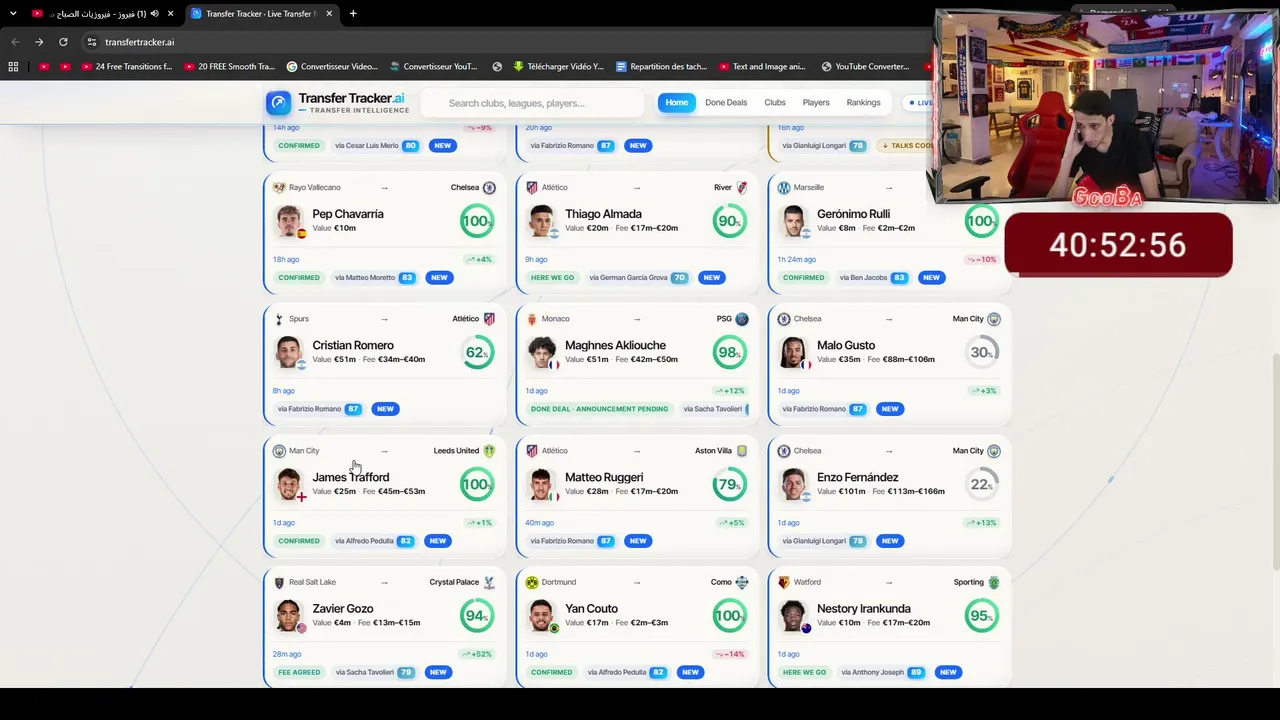Click the Sporting crest icon
The height and width of the screenshot is (720, 1280).
[994, 582]
